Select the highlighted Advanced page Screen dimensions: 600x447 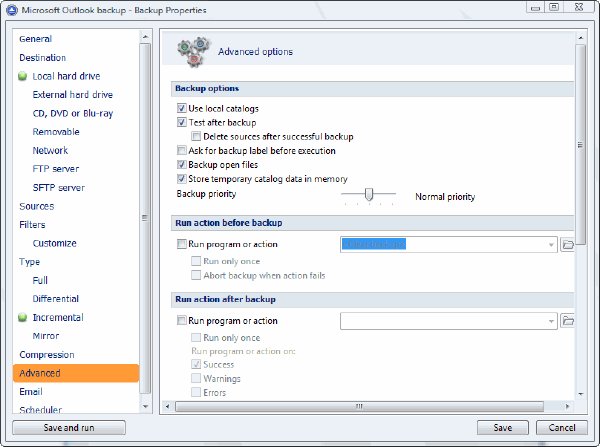76,373
